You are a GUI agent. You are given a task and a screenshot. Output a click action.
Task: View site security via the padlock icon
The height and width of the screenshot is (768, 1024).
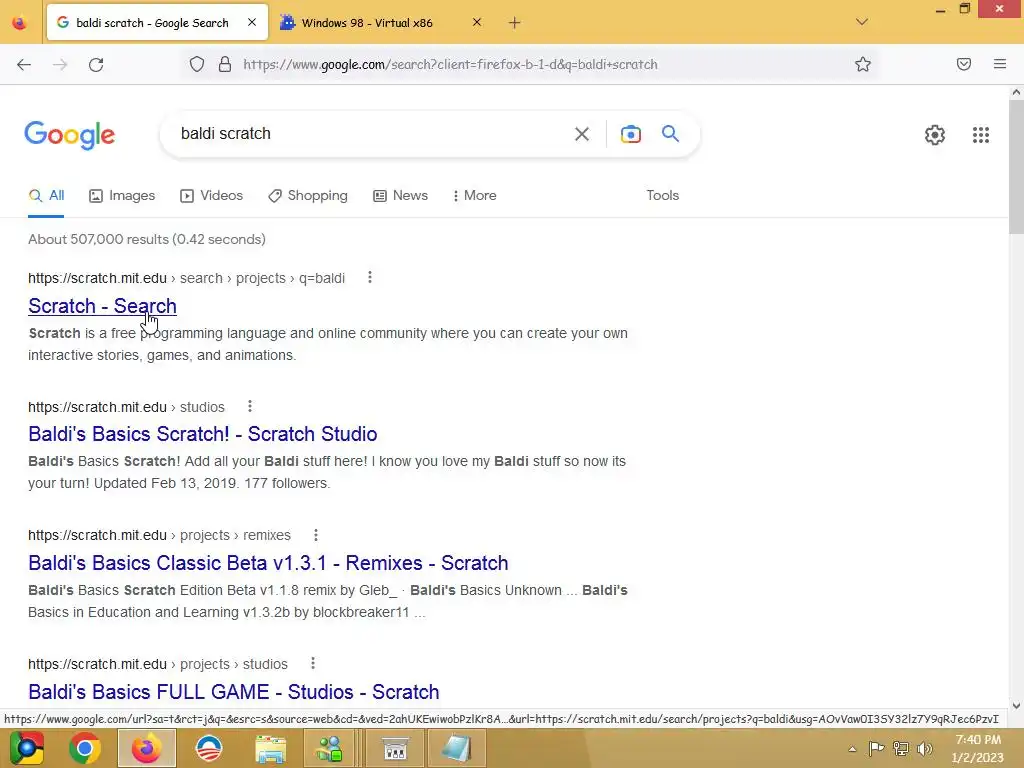225,64
